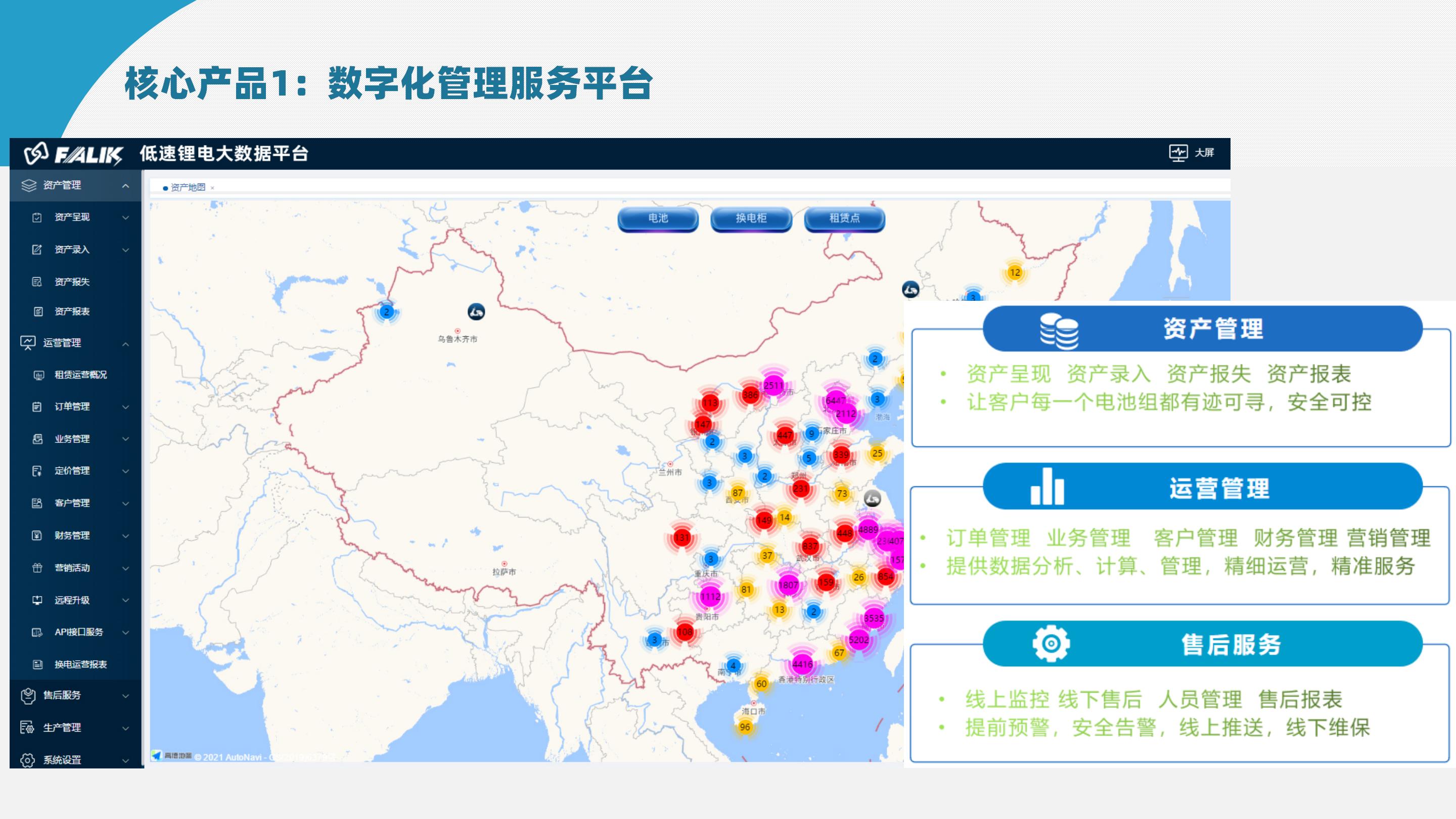Click the magenta 4416 cluster marker

[802, 664]
